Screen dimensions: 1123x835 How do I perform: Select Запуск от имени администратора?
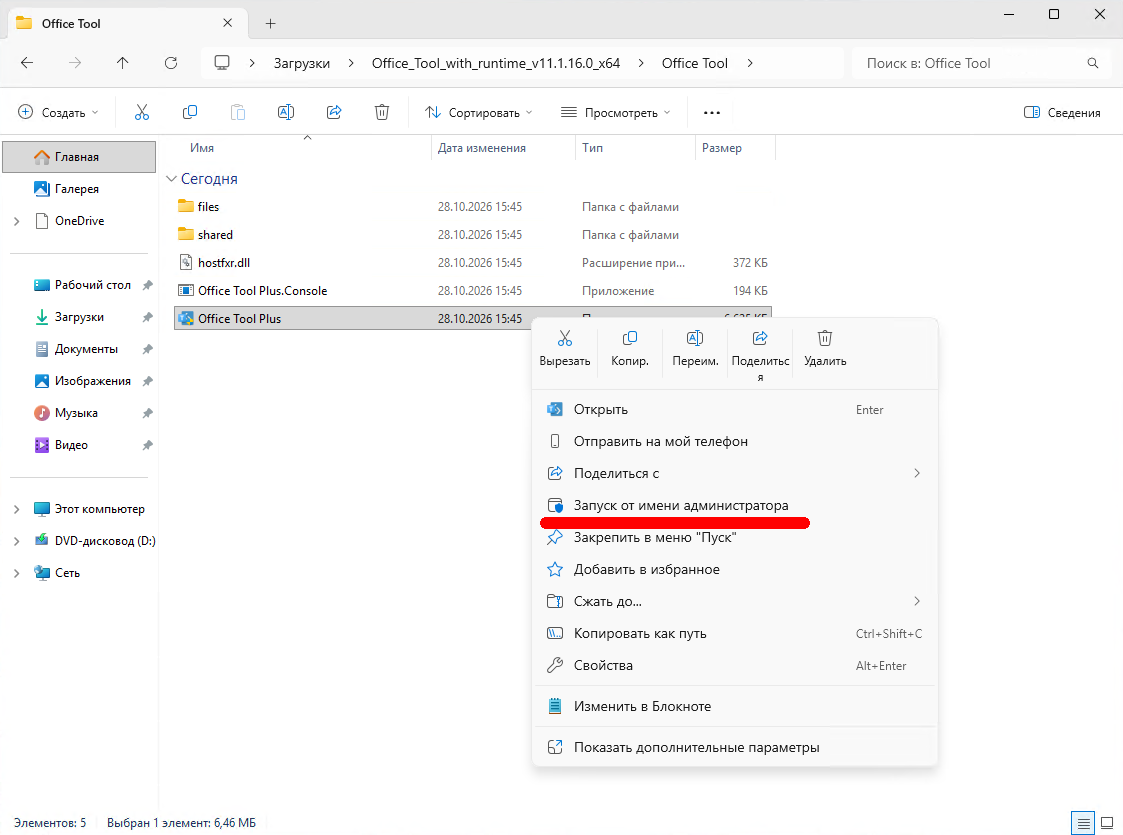pyautogui.click(x=735, y=506)
